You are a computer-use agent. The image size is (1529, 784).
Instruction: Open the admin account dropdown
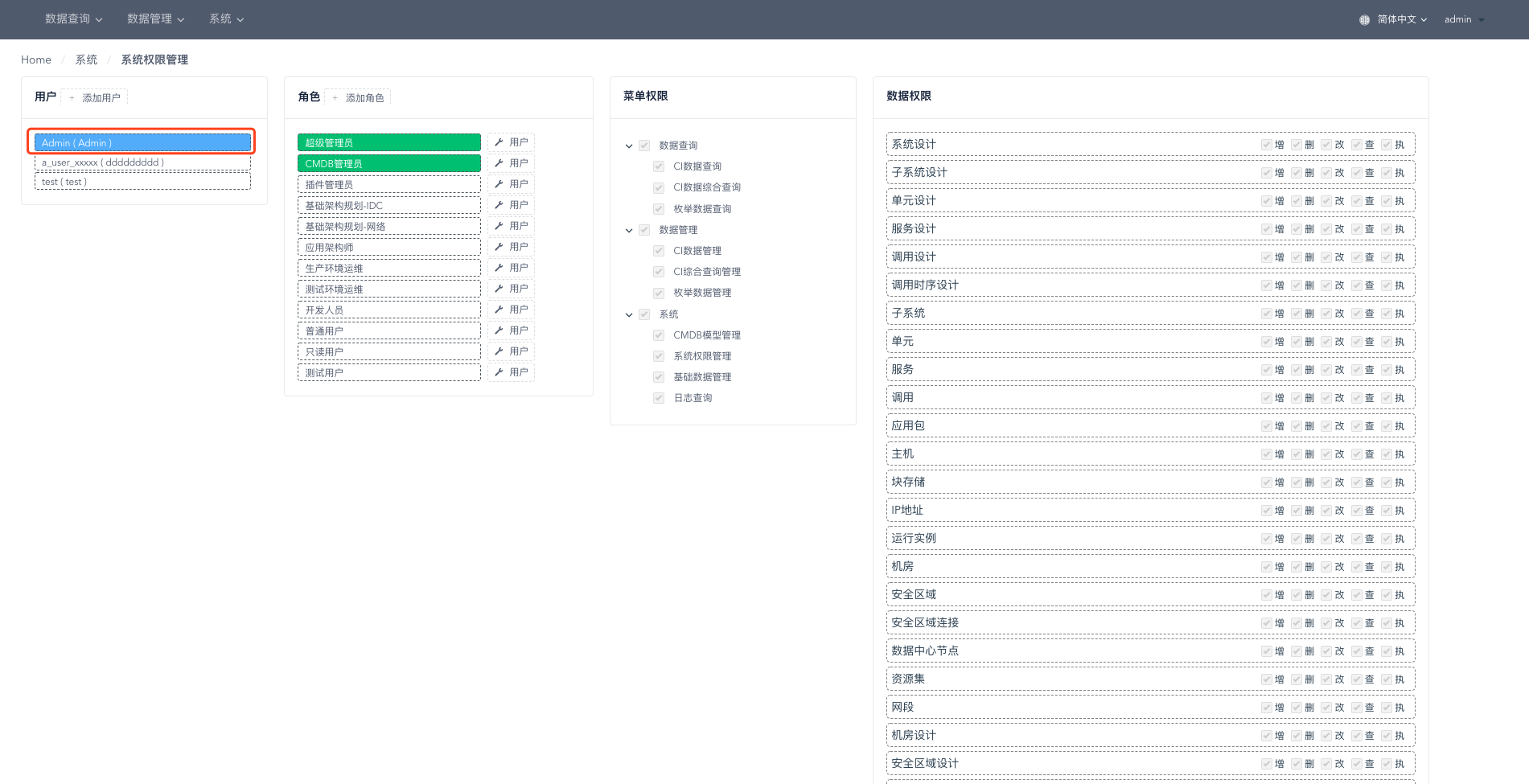pyautogui.click(x=1464, y=19)
